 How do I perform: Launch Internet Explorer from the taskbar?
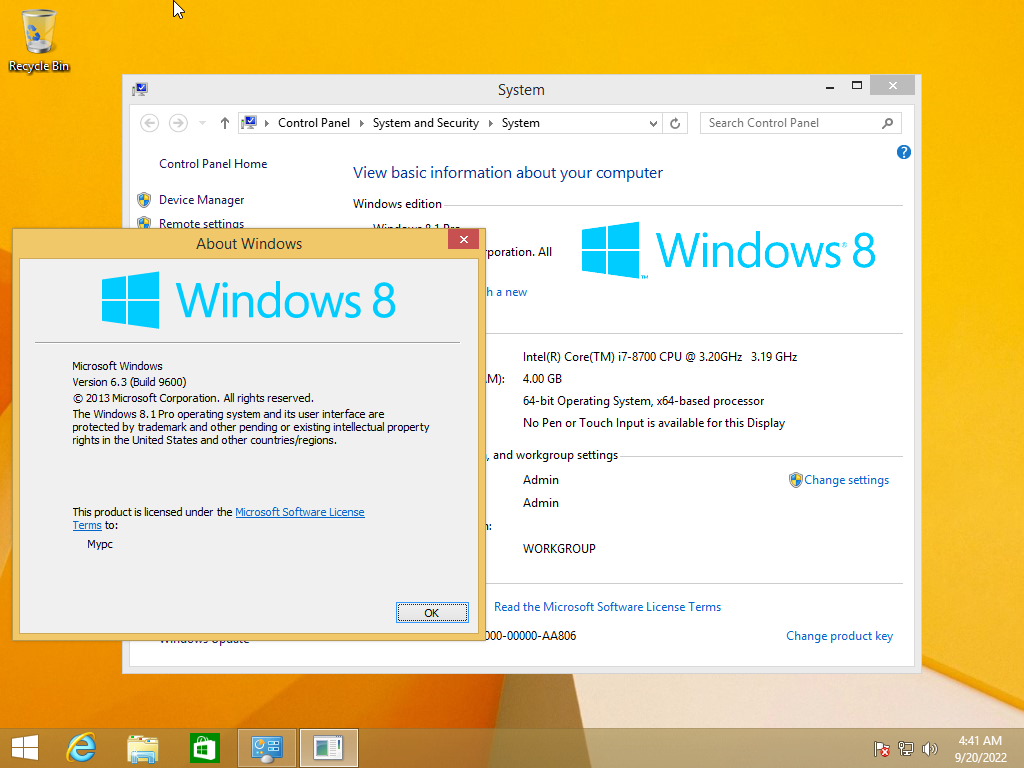pos(82,748)
